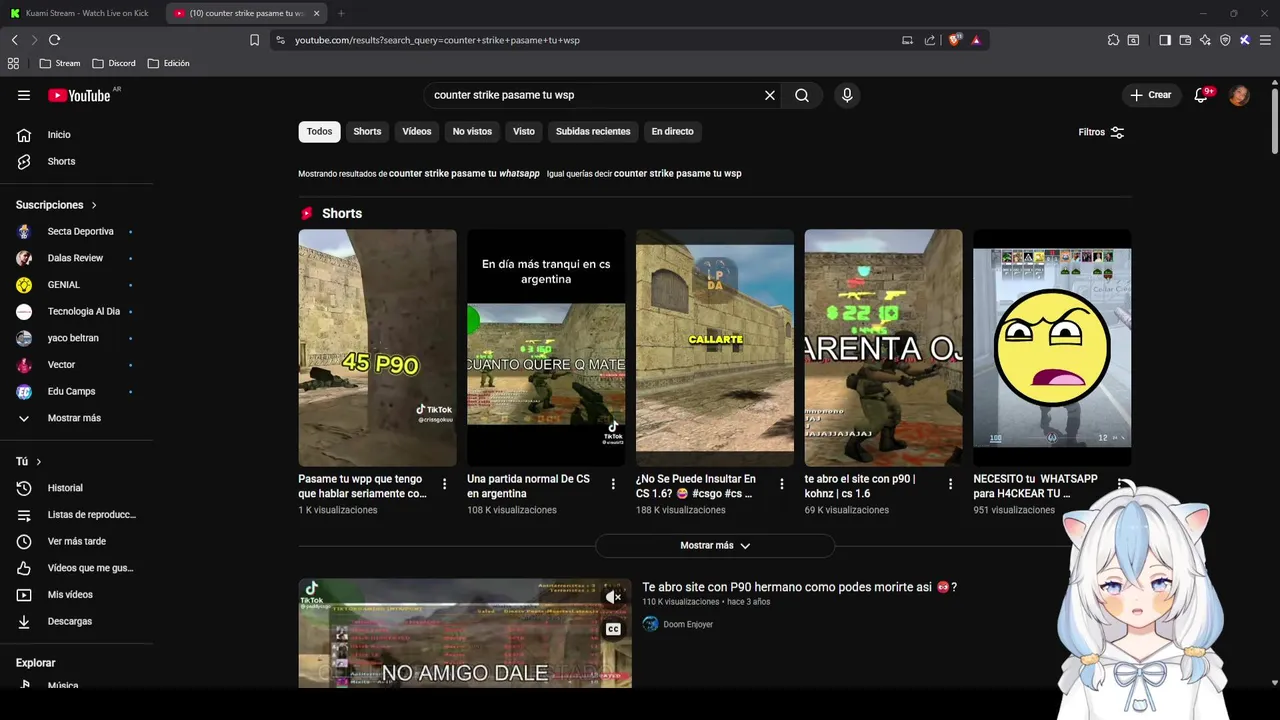Open video 'Te abro site con P90 hermano'
This screenshot has width=1280, height=720.
point(799,587)
